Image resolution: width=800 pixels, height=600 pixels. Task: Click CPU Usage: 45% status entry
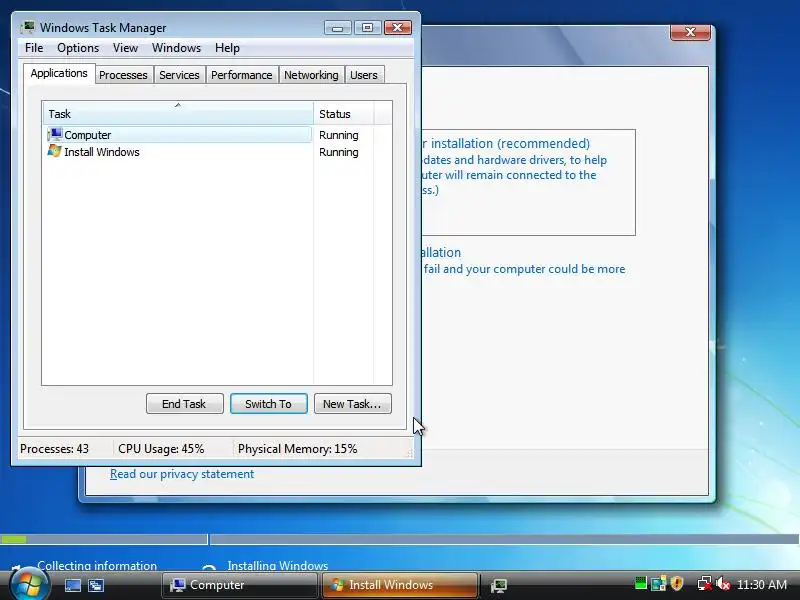161,449
